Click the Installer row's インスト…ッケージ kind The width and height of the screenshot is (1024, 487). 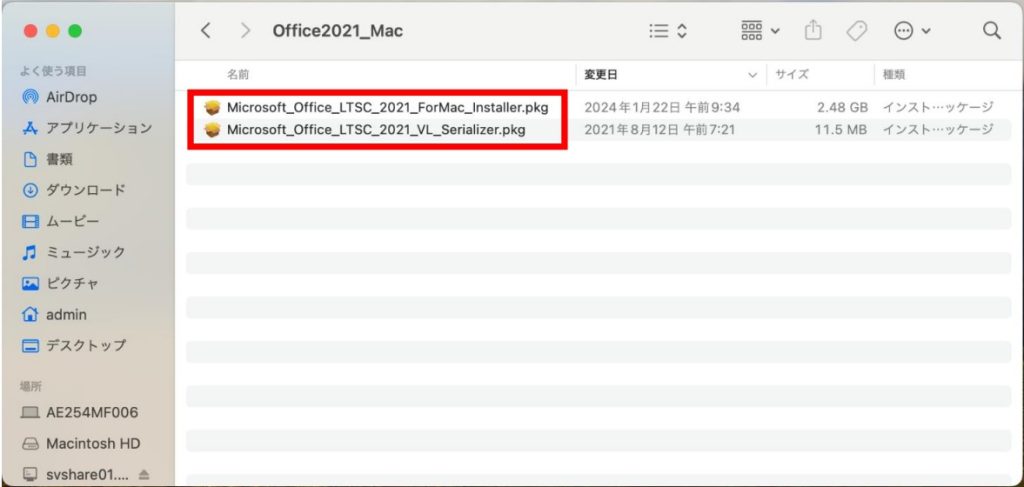[938, 108]
